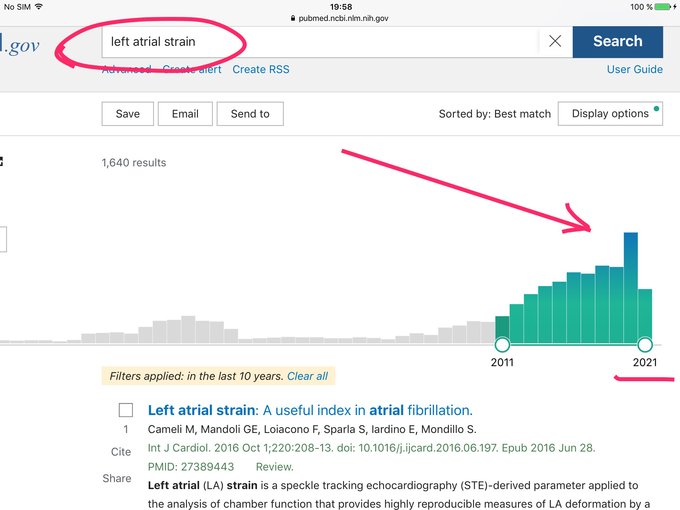Open the Display options dropdown
680x510 pixels.
(610, 114)
